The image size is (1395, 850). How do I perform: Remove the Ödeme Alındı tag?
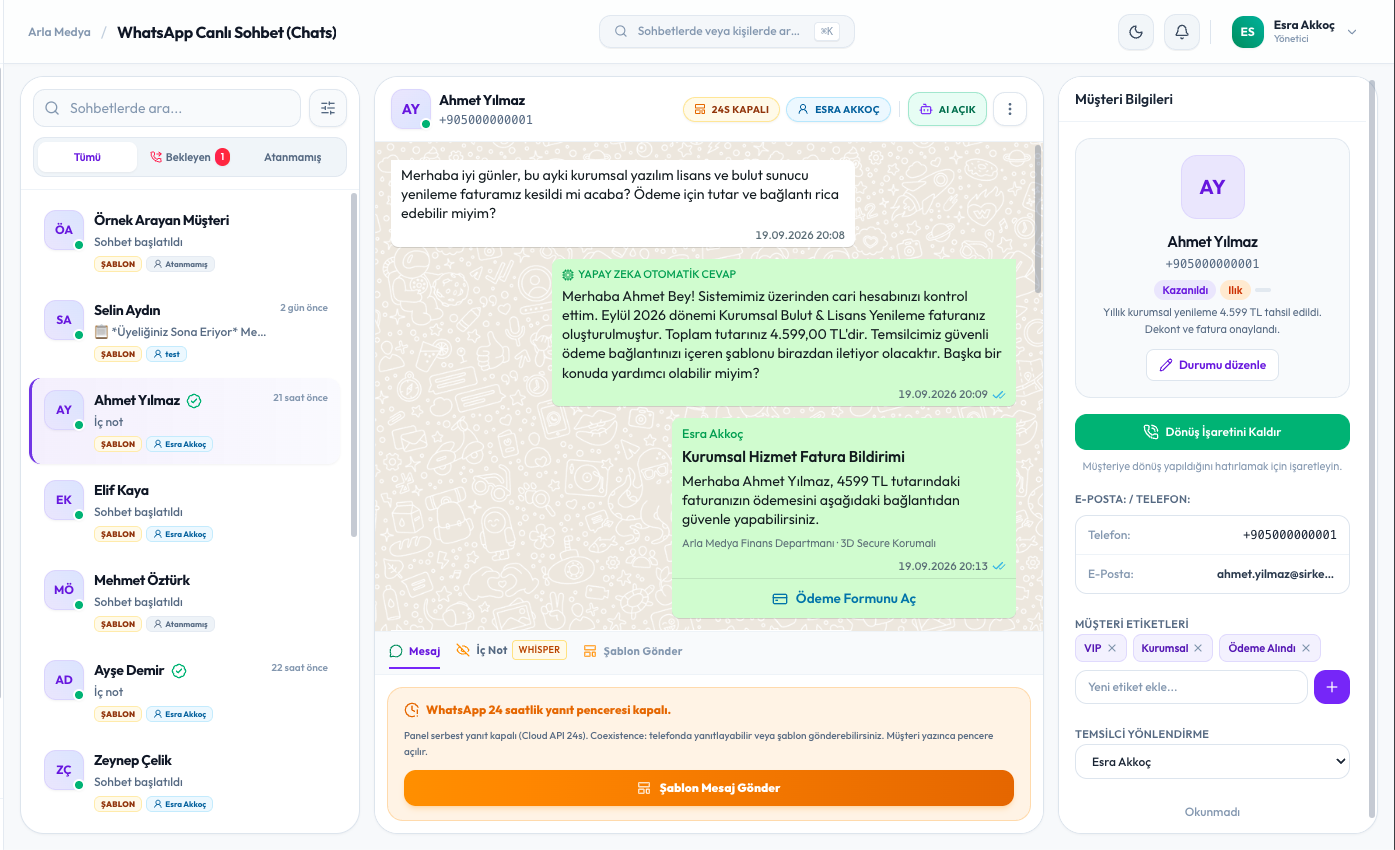(1306, 648)
